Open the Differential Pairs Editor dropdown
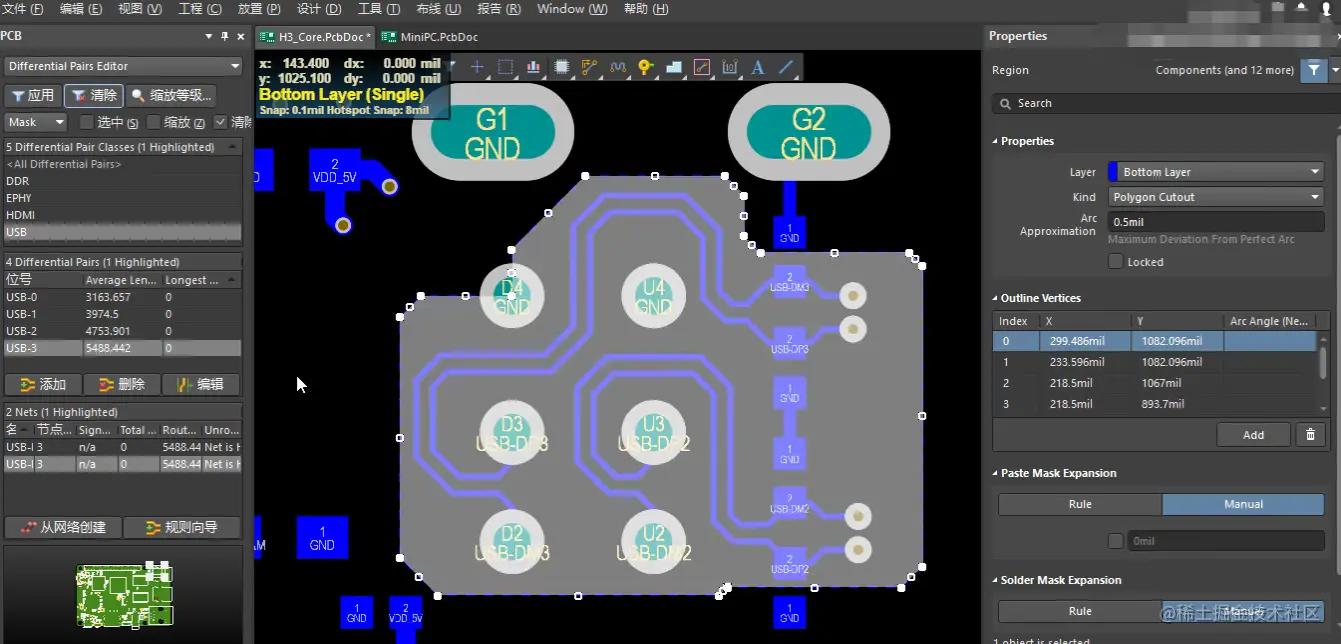The width and height of the screenshot is (1341, 644). coord(123,66)
